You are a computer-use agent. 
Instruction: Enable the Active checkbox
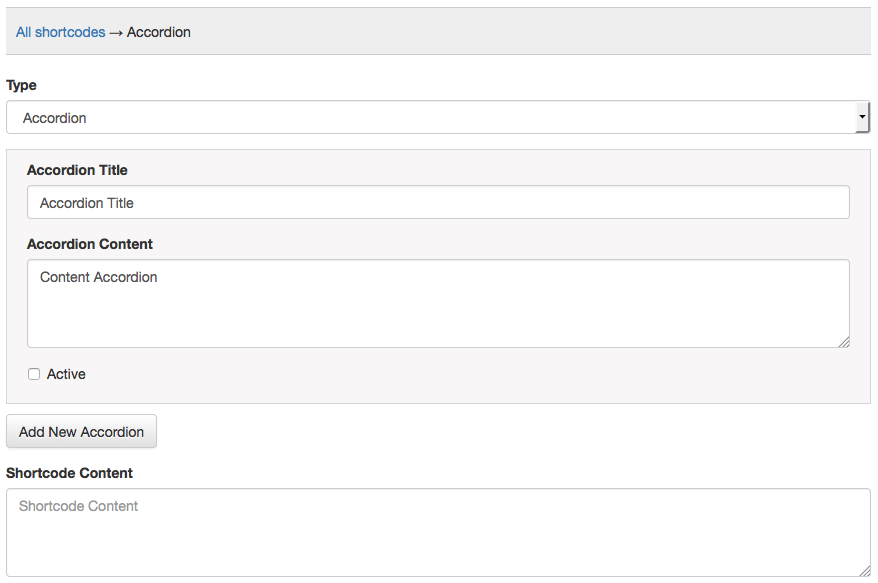click(x=34, y=374)
